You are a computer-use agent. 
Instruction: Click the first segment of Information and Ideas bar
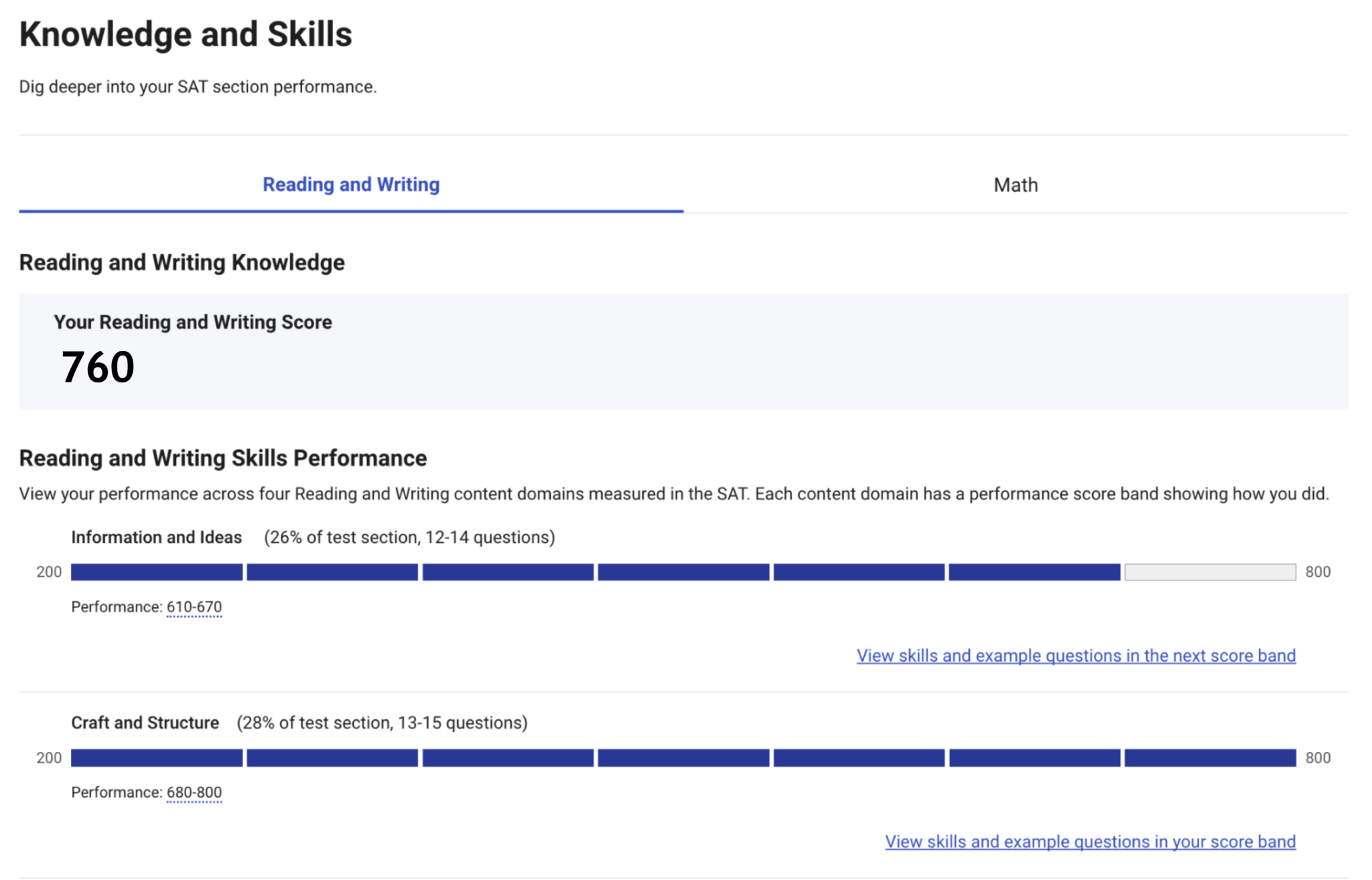click(x=156, y=572)
